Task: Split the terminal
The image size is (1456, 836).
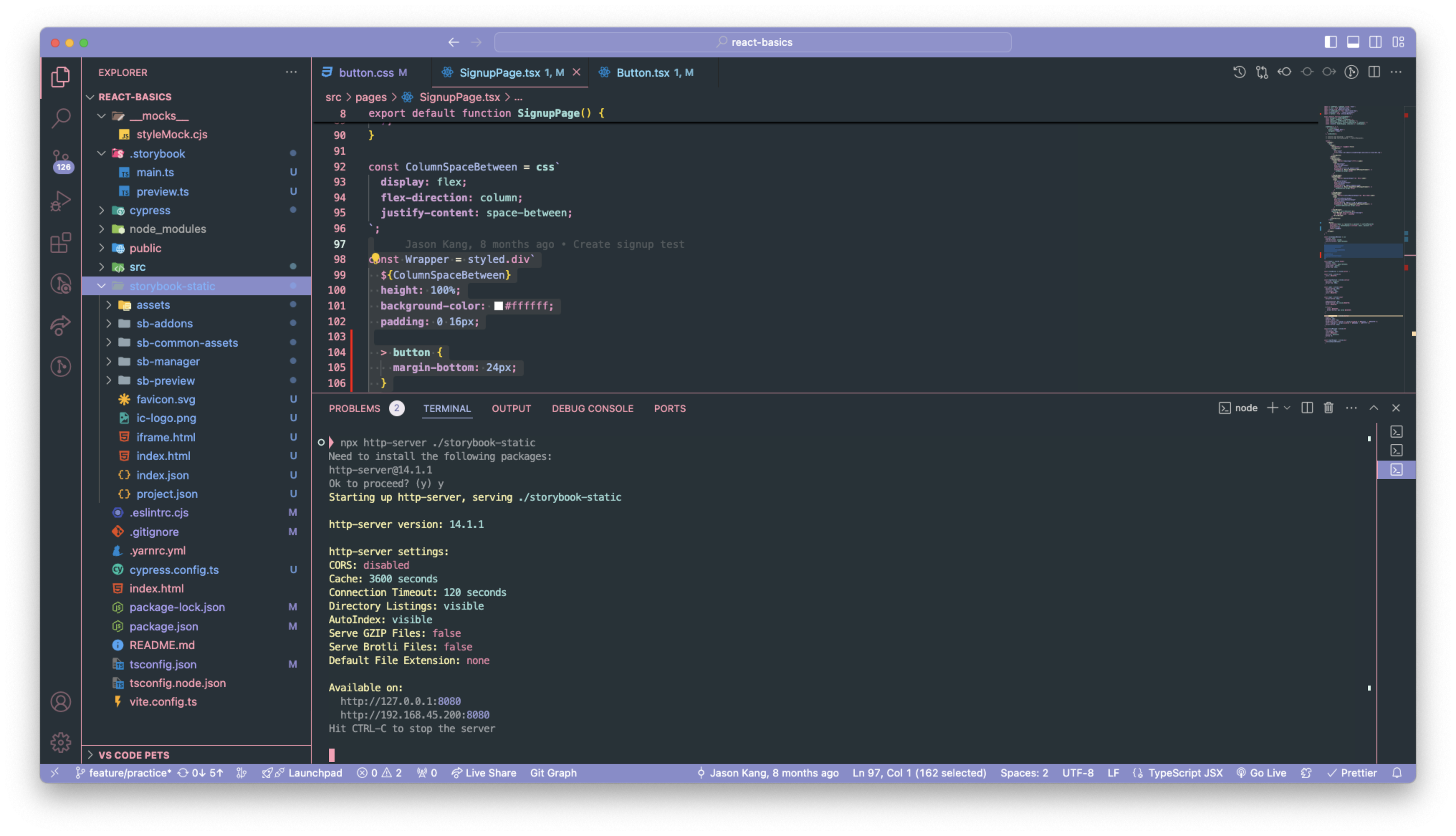Action: click(1307, 408)
